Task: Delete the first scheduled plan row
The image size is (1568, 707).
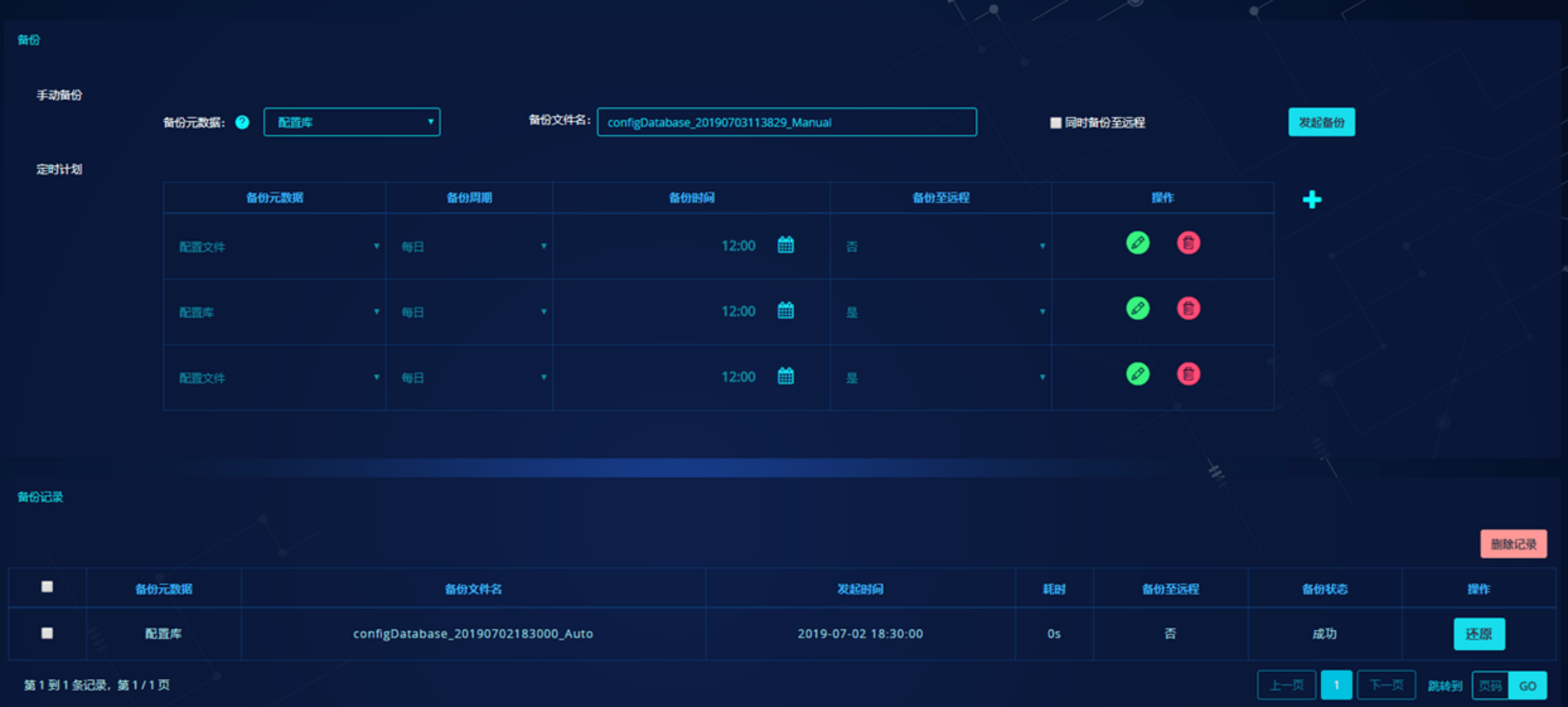Action: tap(1188, 243)
